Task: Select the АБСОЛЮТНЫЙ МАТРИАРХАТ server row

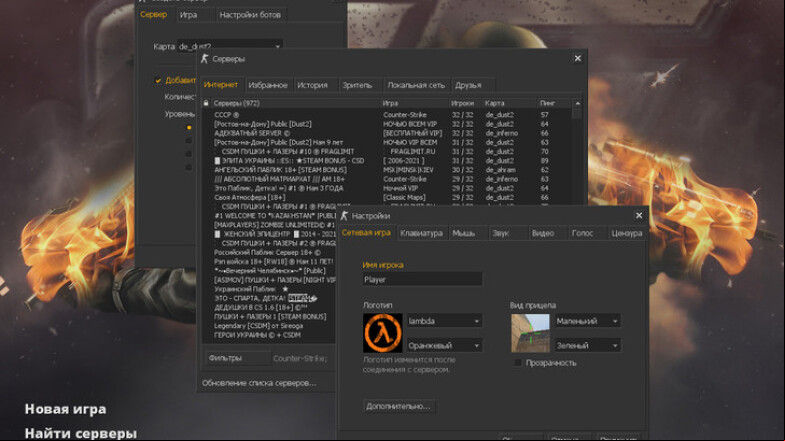Action: point(387,179)
